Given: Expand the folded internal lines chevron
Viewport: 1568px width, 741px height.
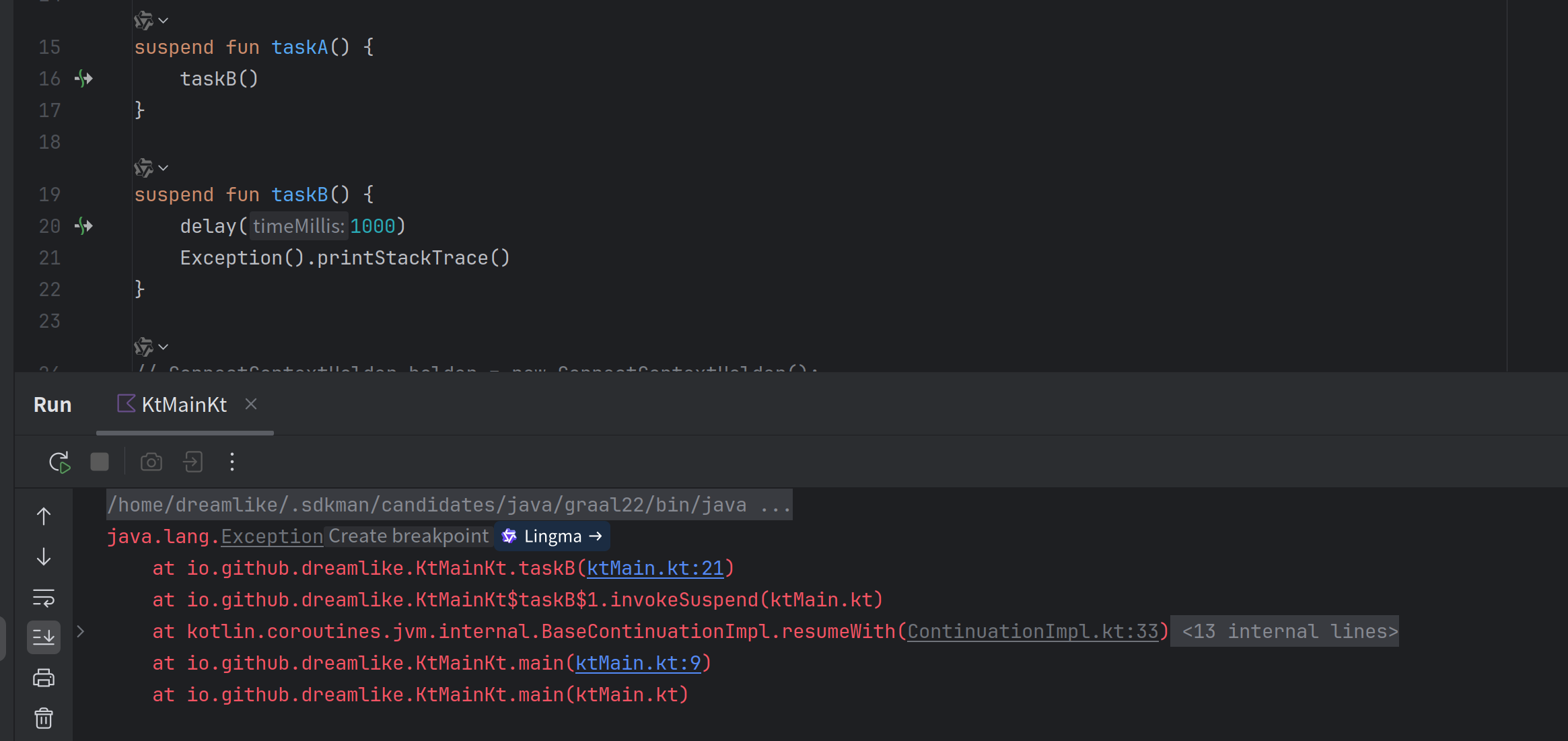Looking at the screenshot, I should coord(81,631).
